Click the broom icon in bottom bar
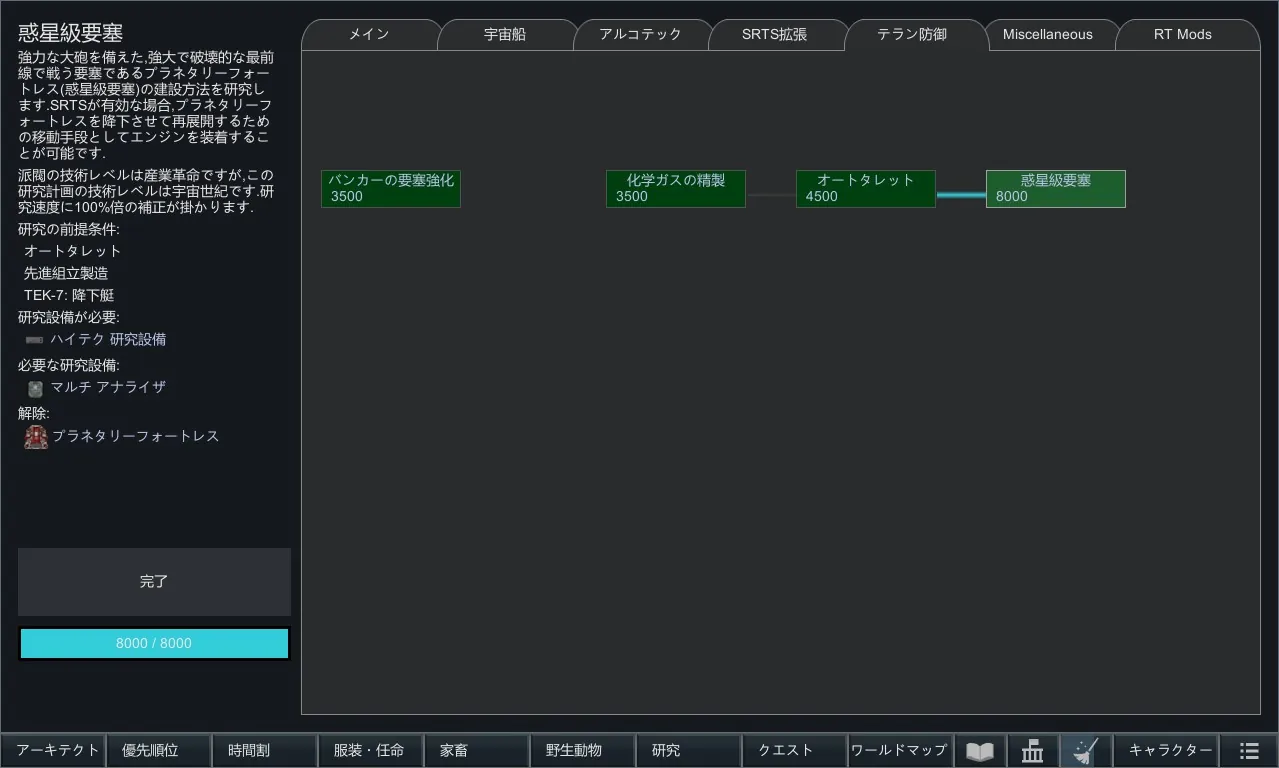The image size is (1279, 768). [x=1086, y=751]
